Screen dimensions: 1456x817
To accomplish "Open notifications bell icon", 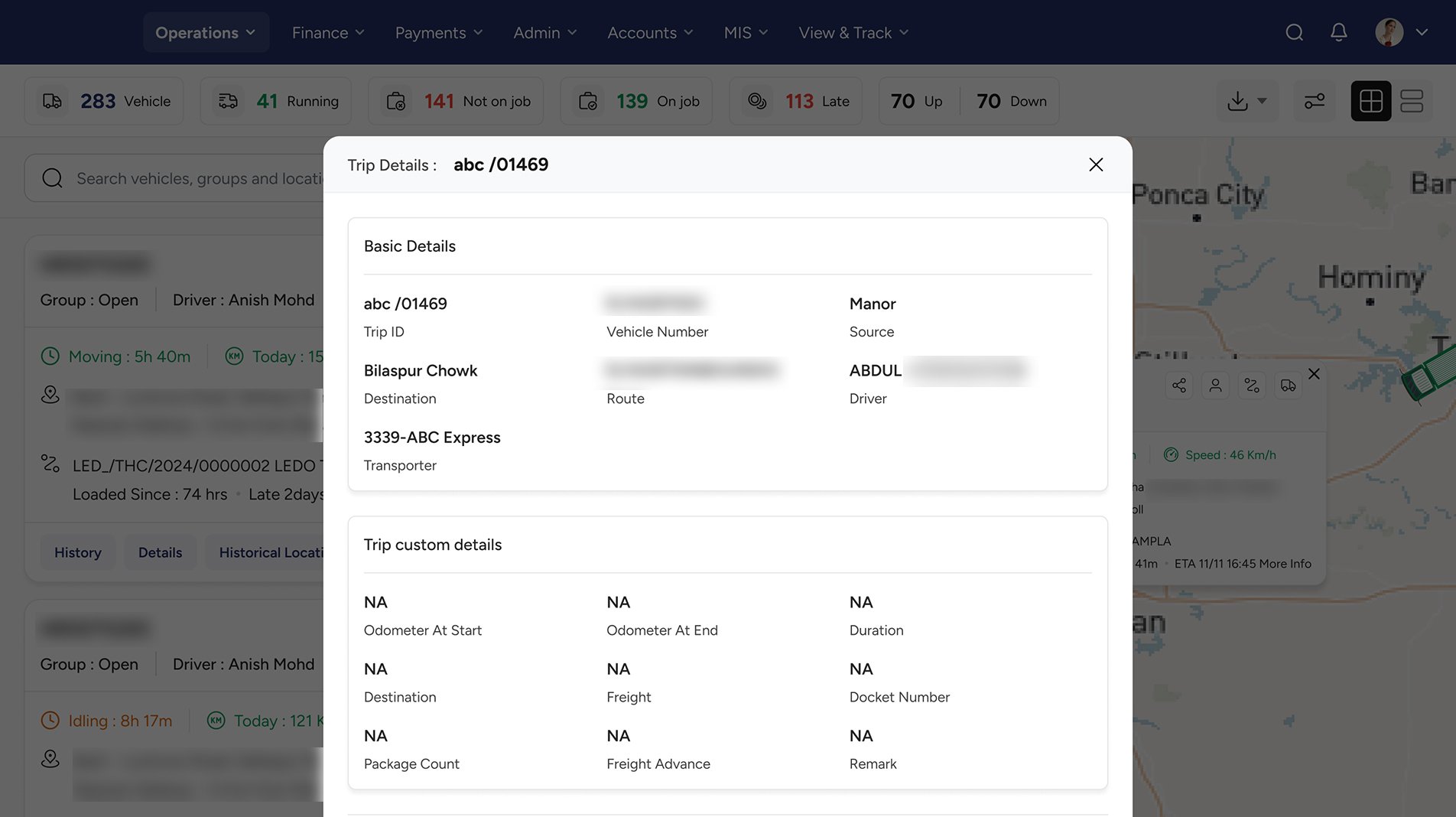I will coord(1338,32).
